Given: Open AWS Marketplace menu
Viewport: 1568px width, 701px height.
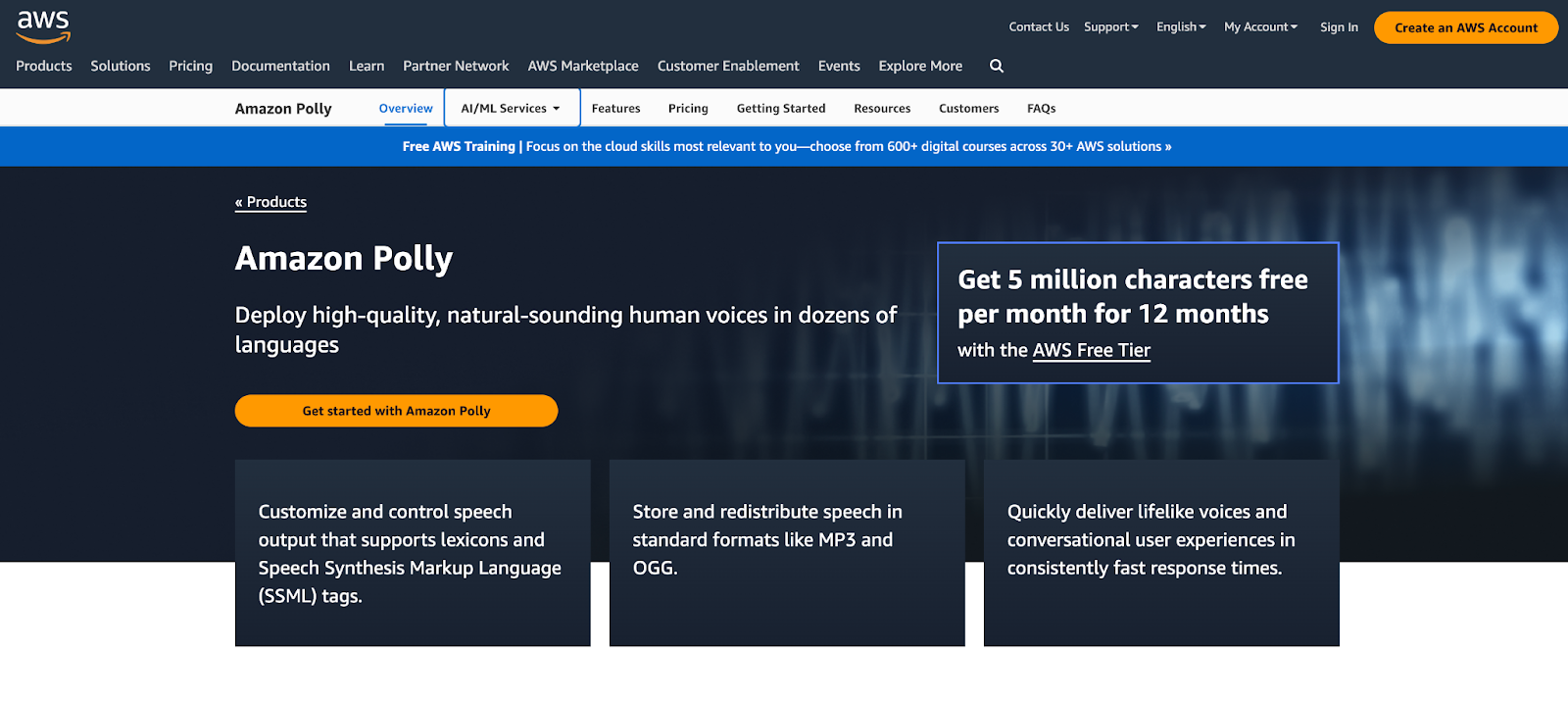Looking at the screenshot, I should tap(583, 66).
